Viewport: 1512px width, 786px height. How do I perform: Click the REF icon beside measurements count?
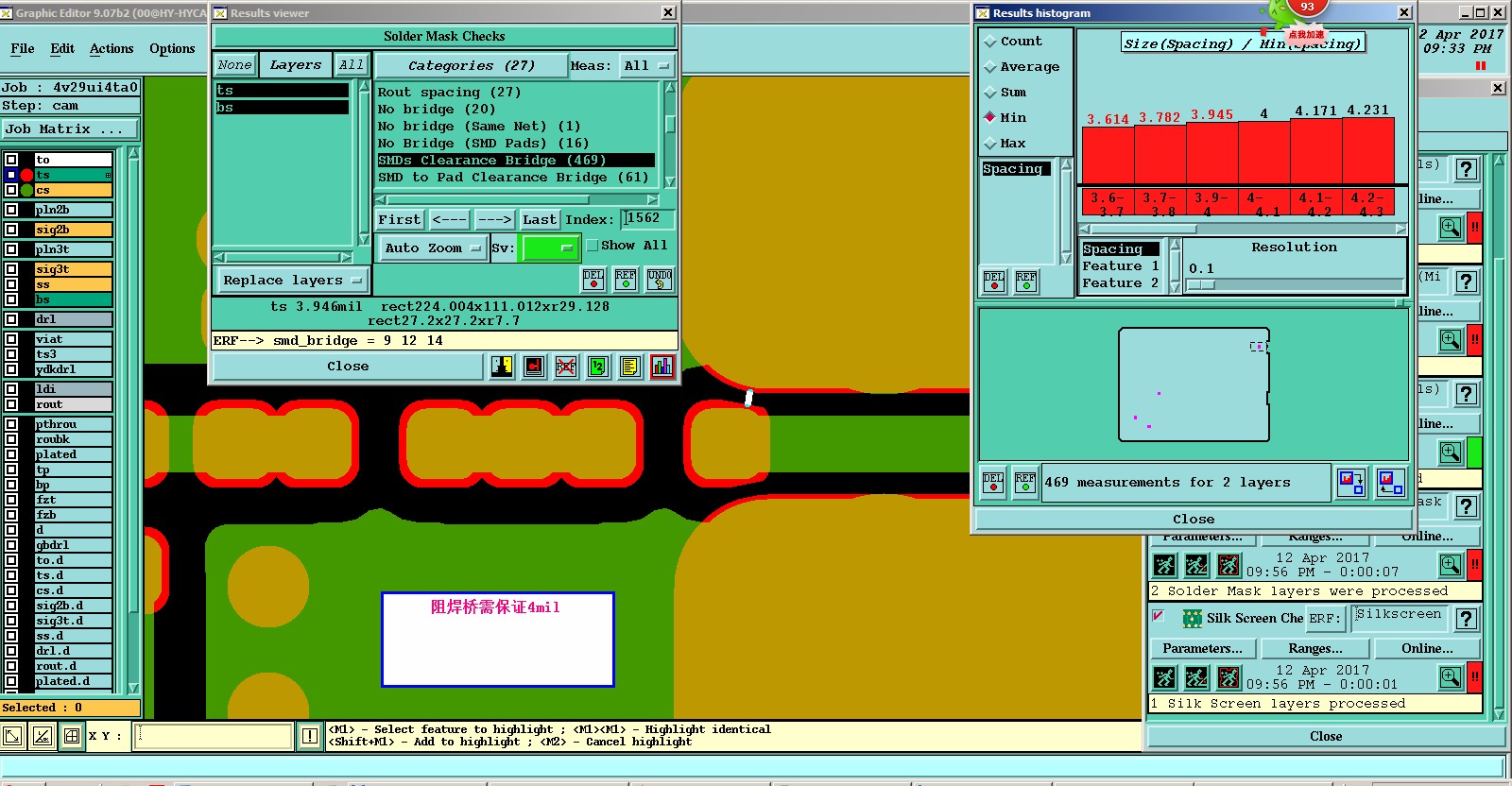click(1025, 483)
